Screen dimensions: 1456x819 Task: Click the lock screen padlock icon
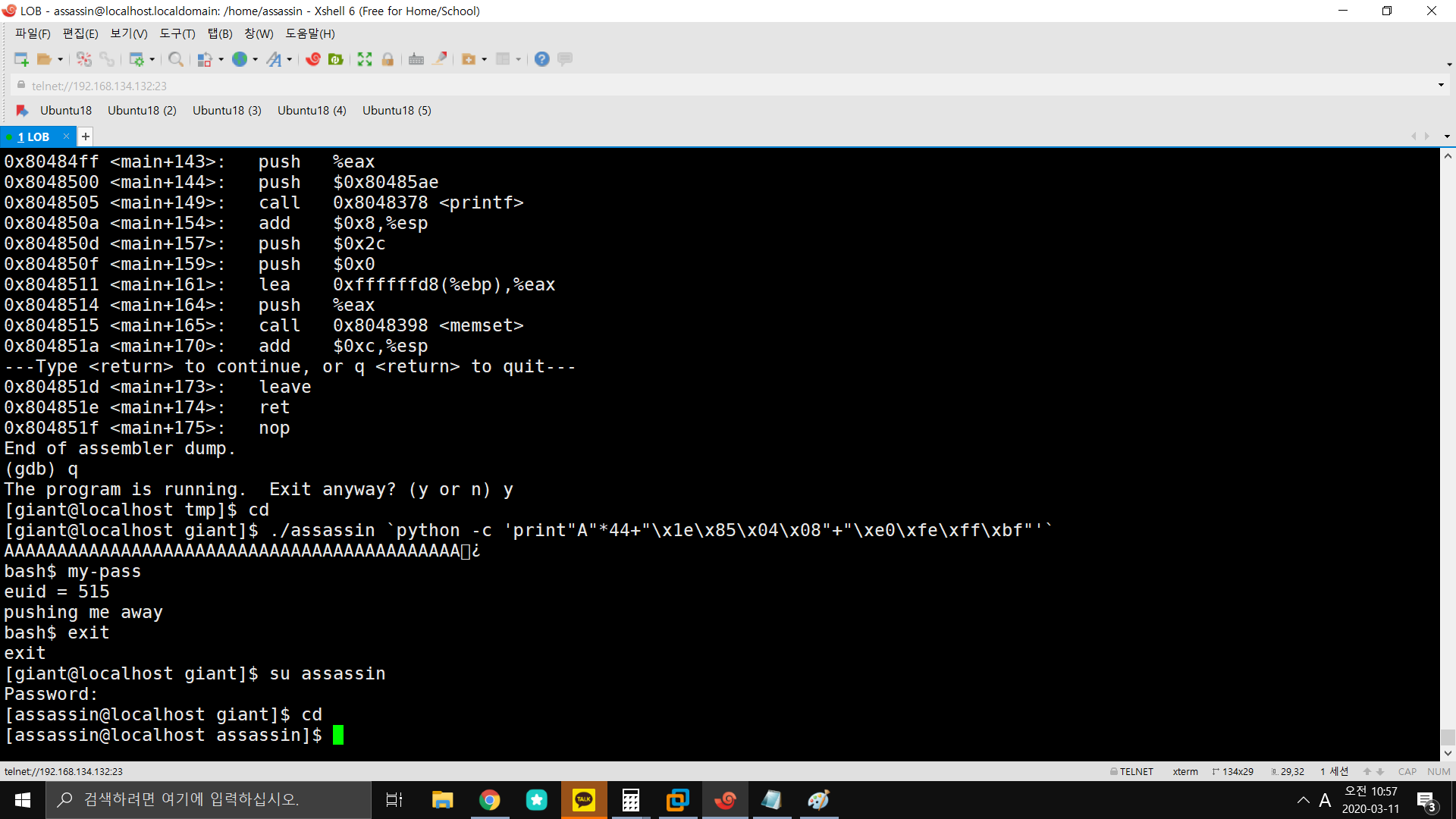(x=388, y=59)
